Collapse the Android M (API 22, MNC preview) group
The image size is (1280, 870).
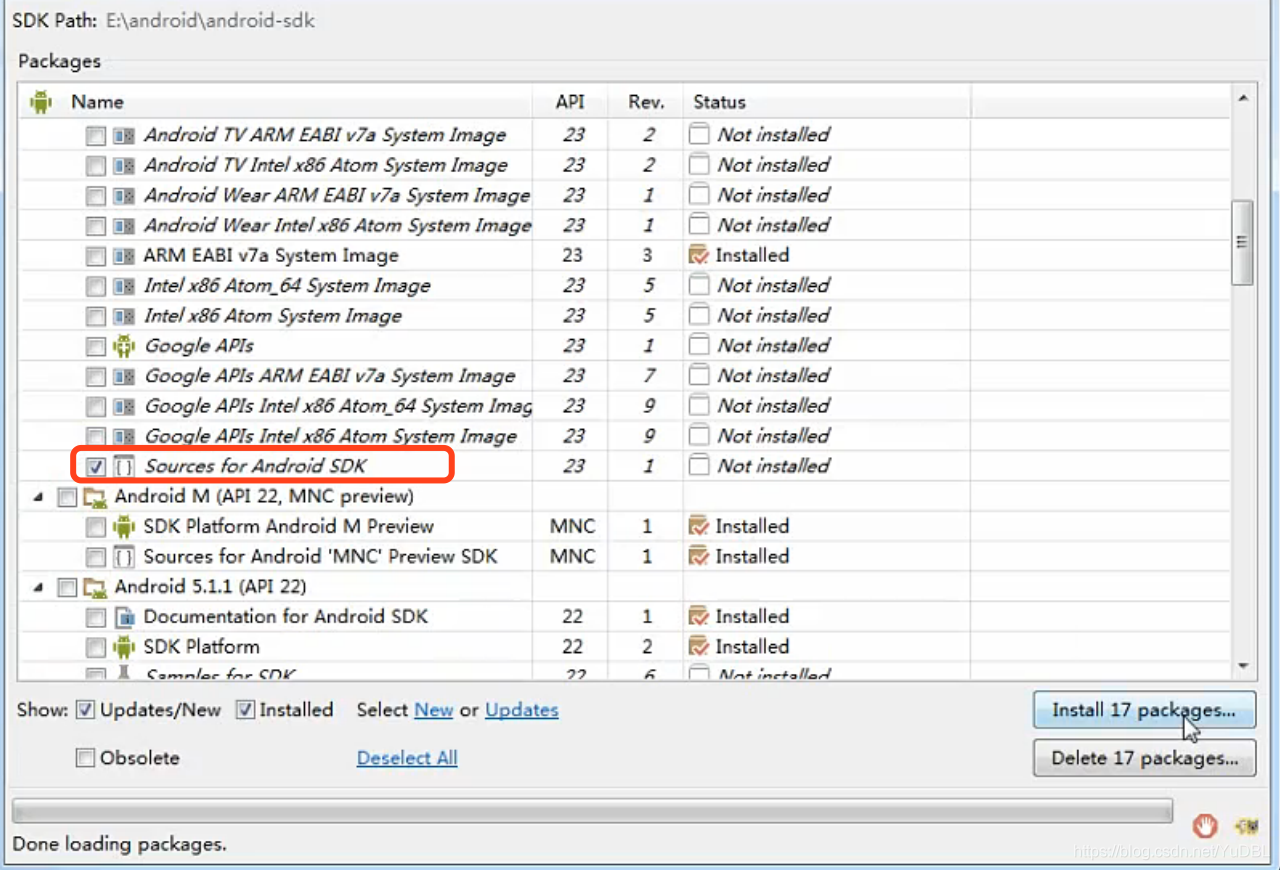pyautogui.click(x=38, y=497)
